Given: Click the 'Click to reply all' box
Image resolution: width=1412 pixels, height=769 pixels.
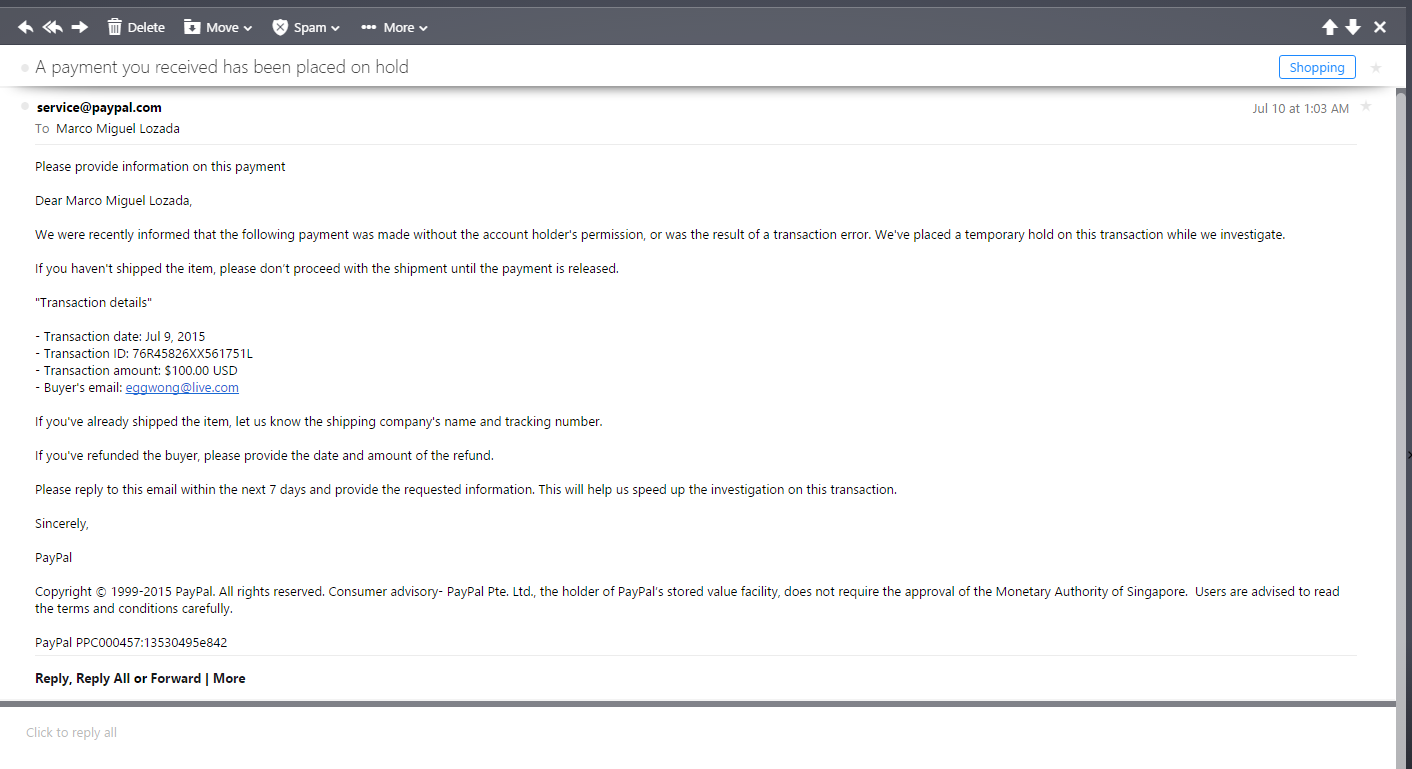Looking at the screenshot, I should coord(698,733).
